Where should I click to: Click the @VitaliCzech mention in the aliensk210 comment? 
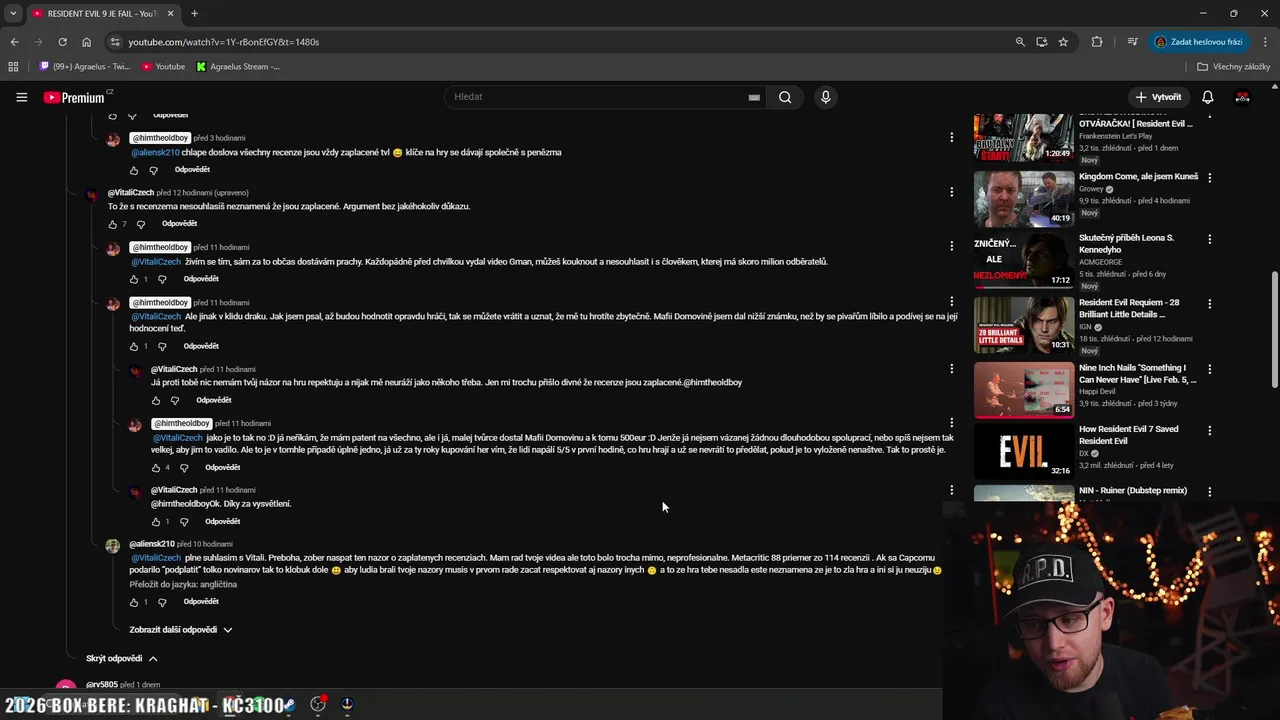click(x=155, y=558)
